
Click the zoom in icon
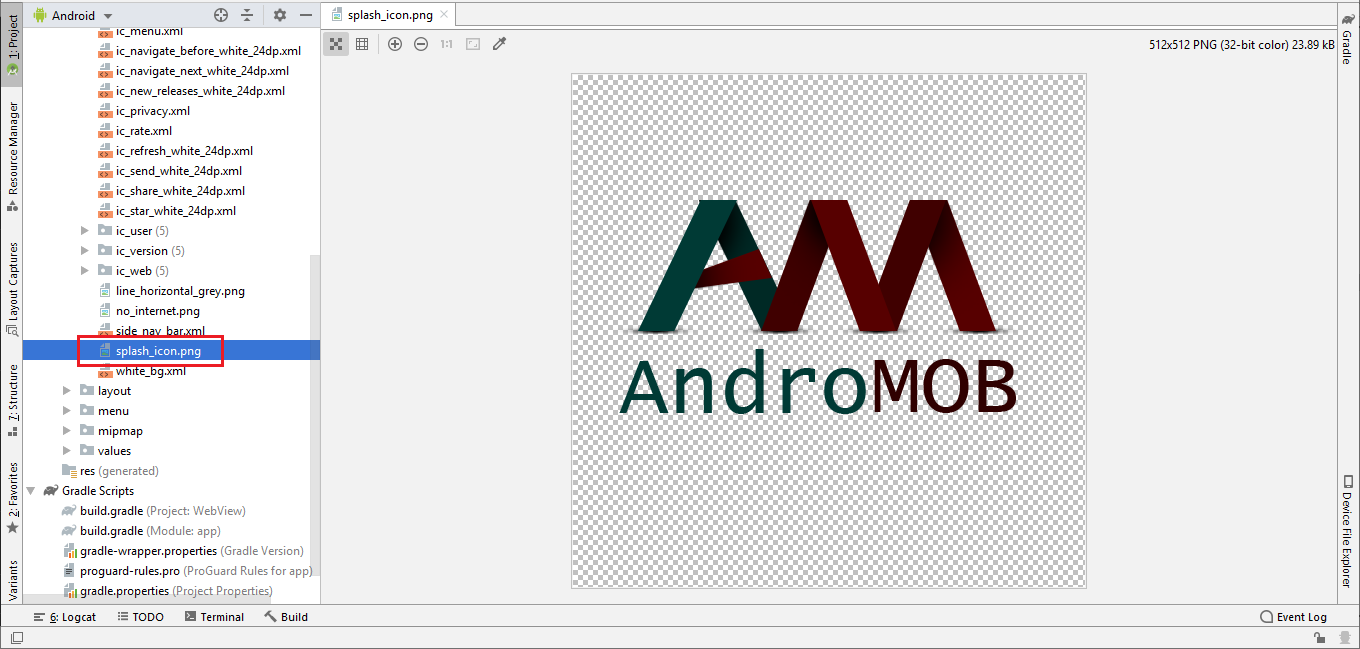[x=395, y=44]
